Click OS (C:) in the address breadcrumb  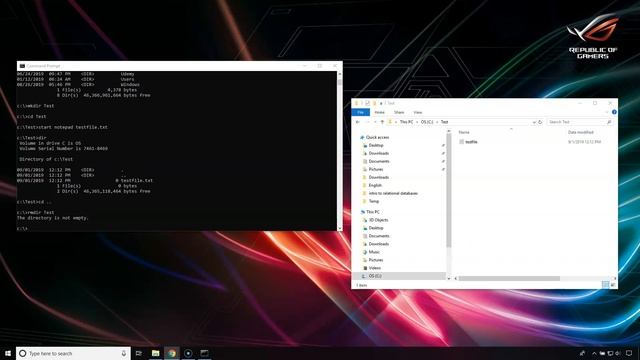point(427,122)
